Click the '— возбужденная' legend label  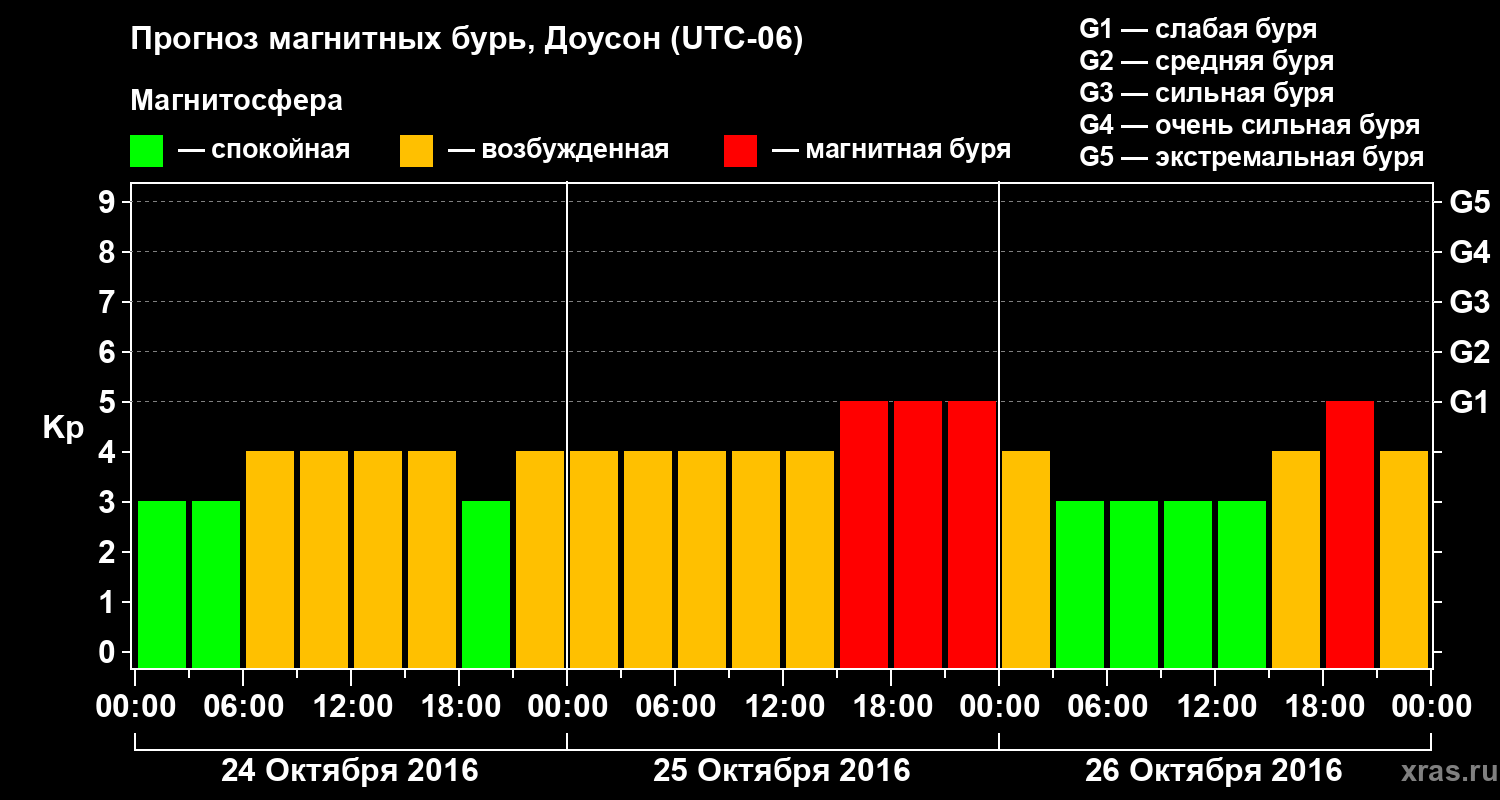pyautogui.click(x=558, y=151)
